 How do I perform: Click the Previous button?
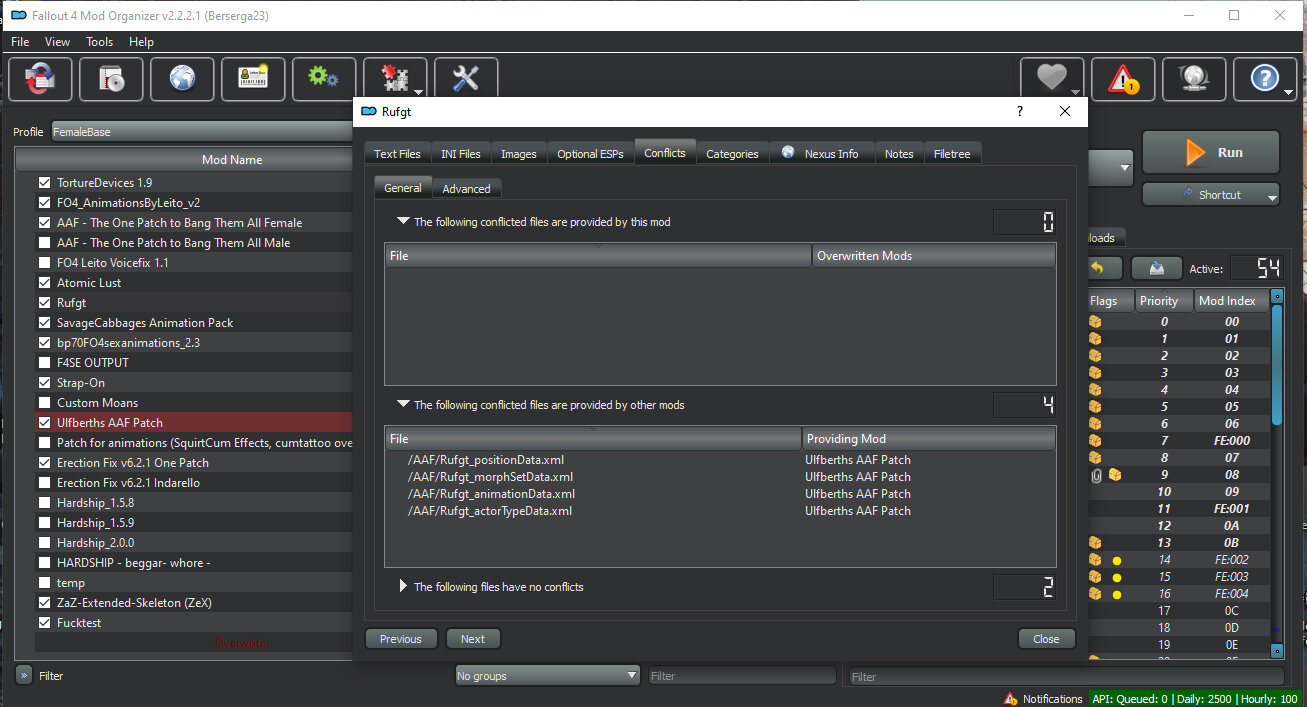pos(401,639)
